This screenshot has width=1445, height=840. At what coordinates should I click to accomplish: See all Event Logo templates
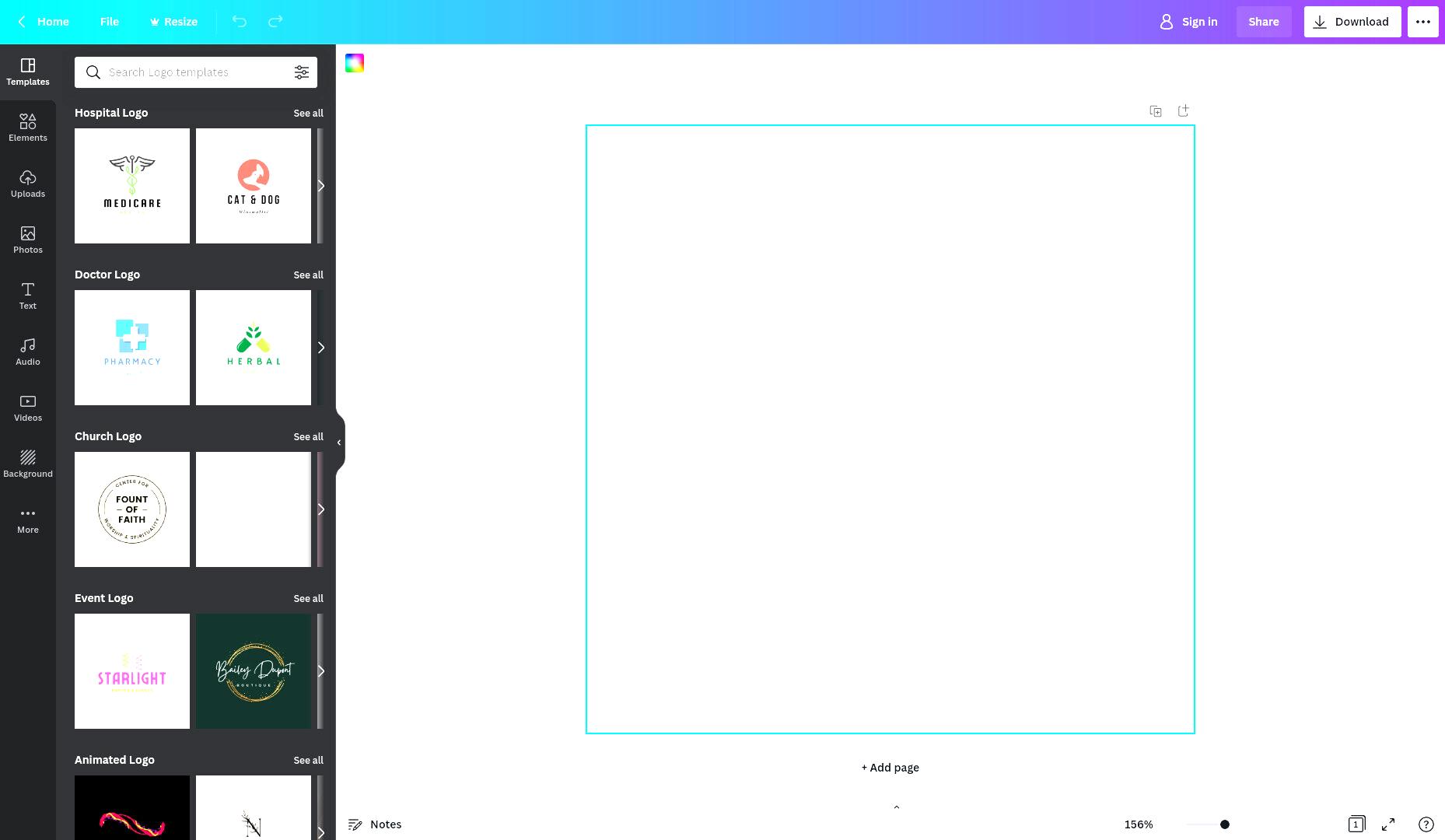(308, 598)
